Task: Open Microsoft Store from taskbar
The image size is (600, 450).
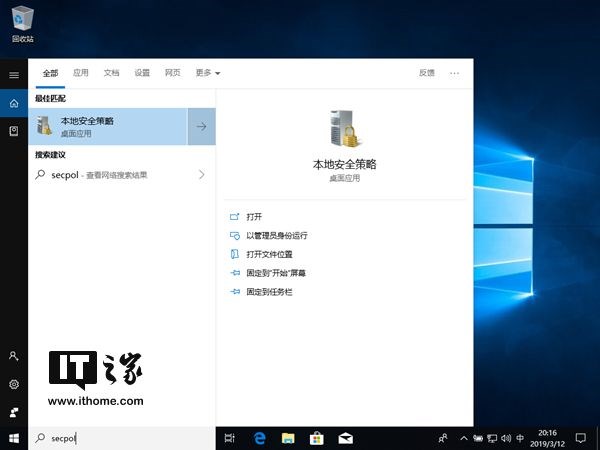Action: click(x=317, y=438)
